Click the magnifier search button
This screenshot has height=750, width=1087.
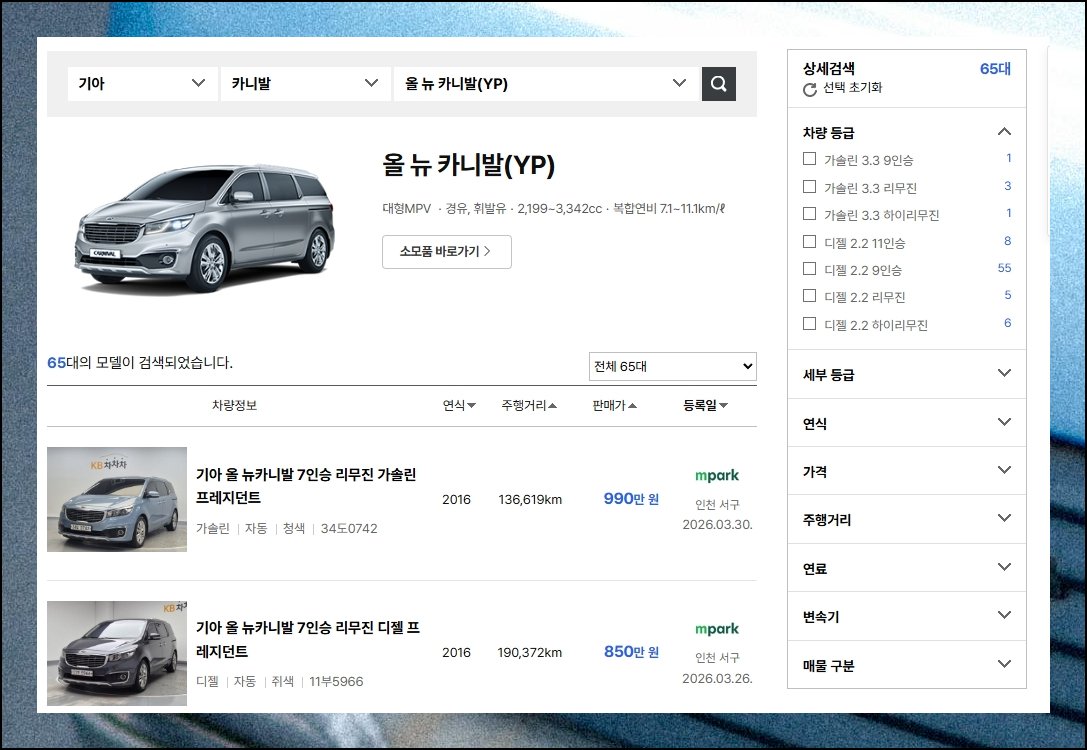coord(718,84)
